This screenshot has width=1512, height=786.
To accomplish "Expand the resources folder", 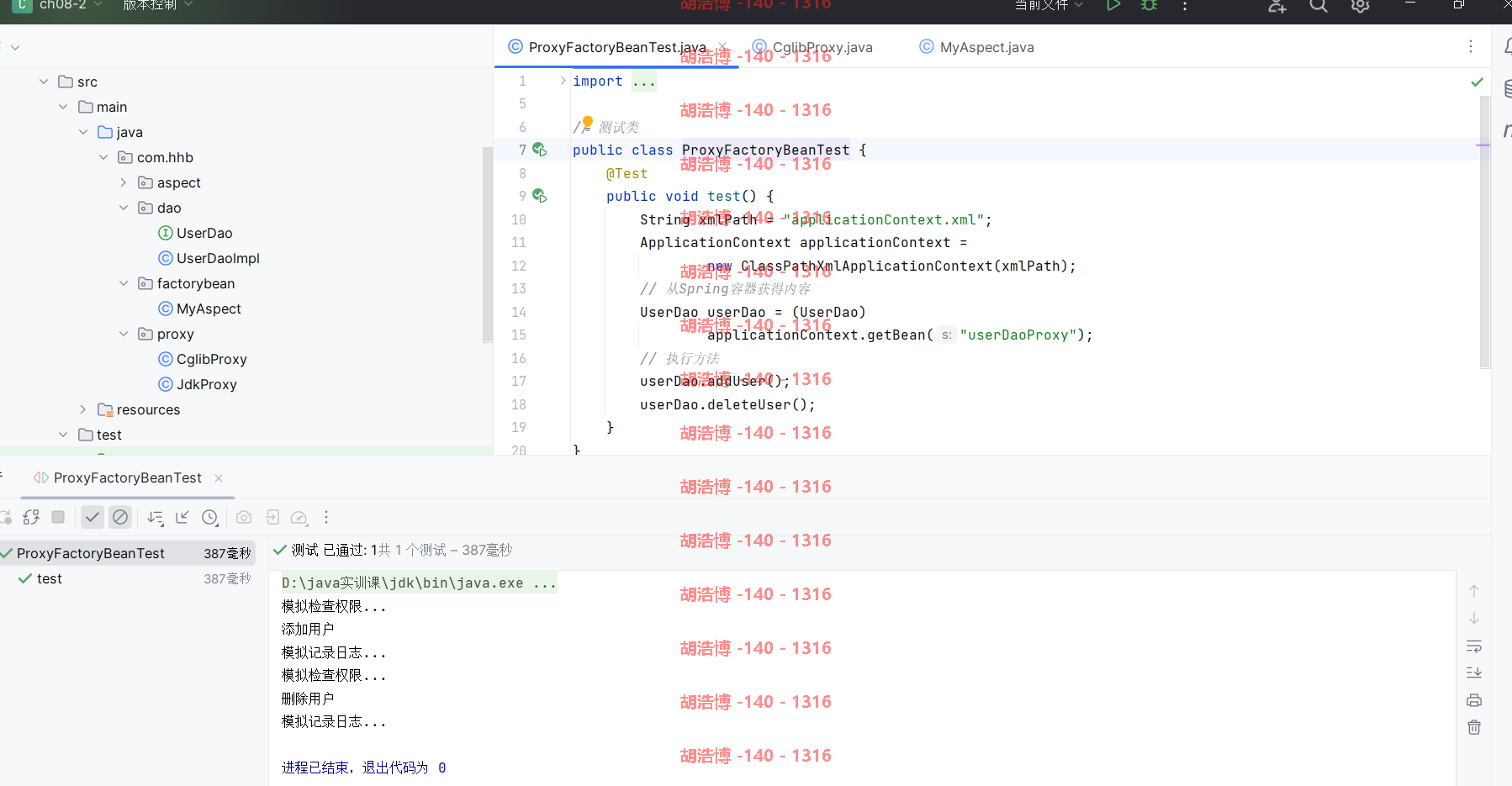I will 83,409.
